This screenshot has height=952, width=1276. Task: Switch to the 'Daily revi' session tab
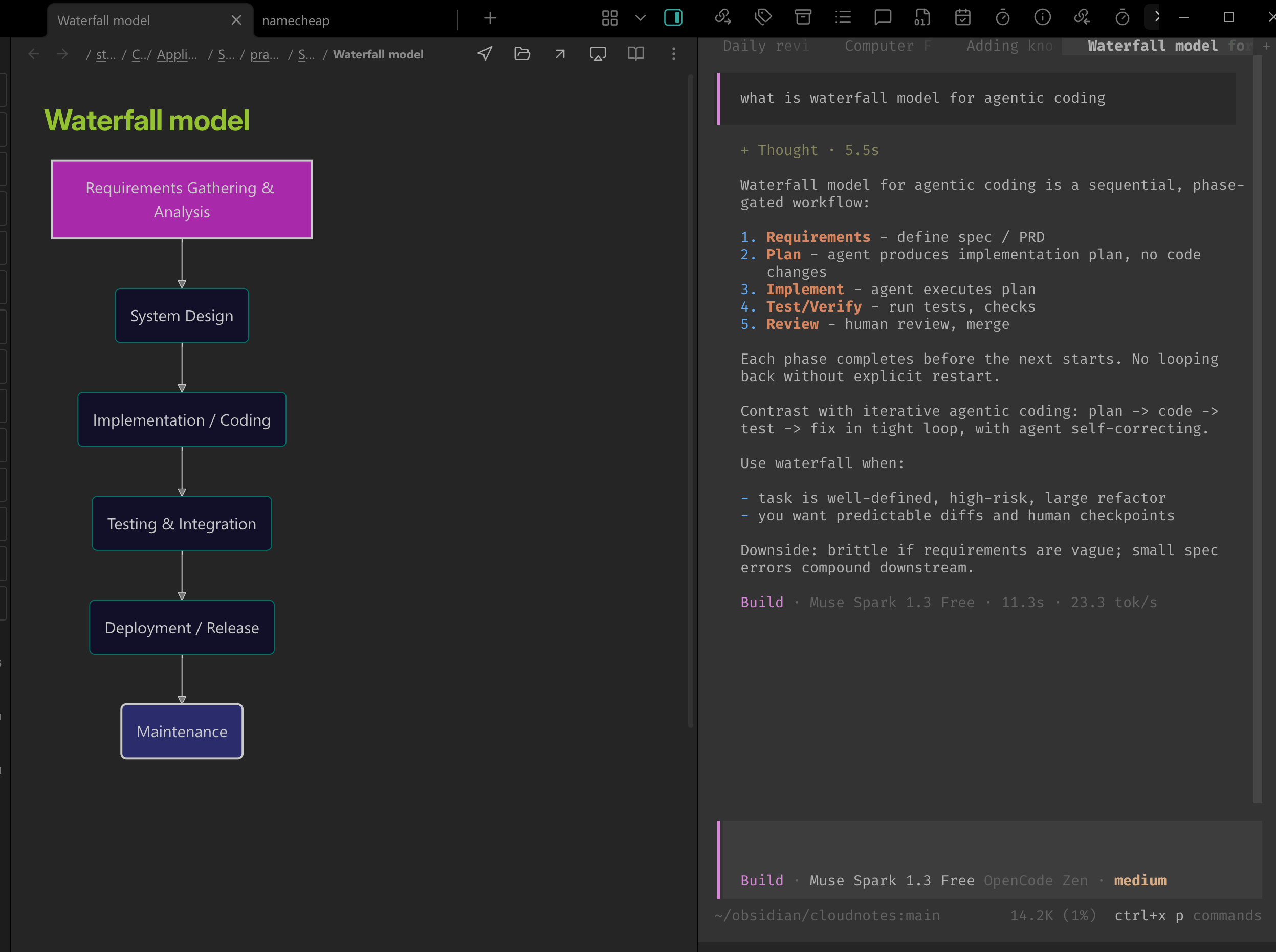coord(765,46)
